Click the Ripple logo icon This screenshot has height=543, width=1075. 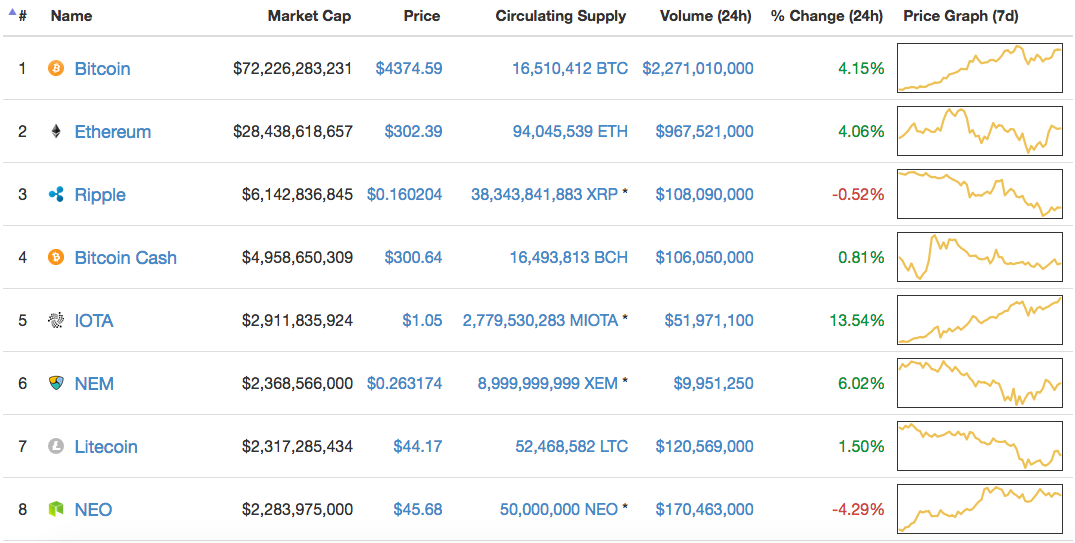click(56, 195)
